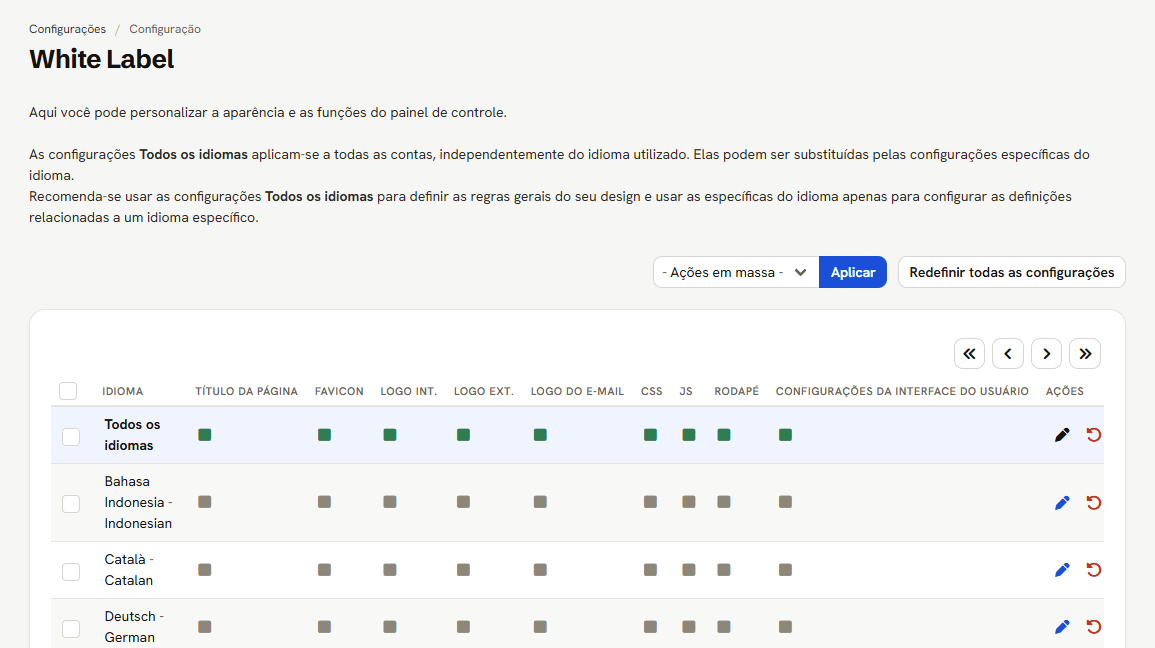
Task: Click the CSS status square for Todos os idiomas
Action: pos(650,435)
